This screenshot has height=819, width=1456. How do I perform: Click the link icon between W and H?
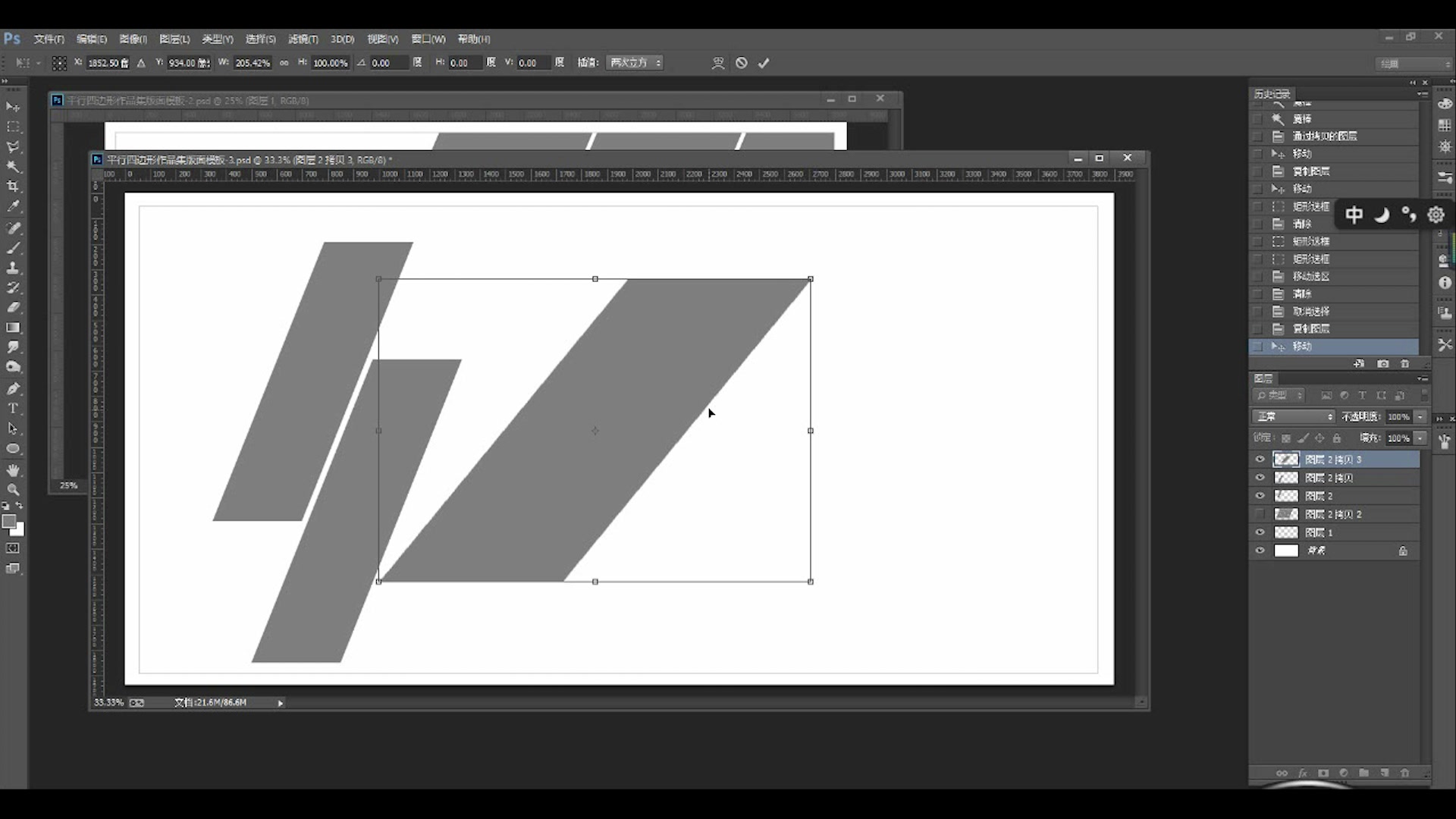pyautogui.click(x=284, y=63)
